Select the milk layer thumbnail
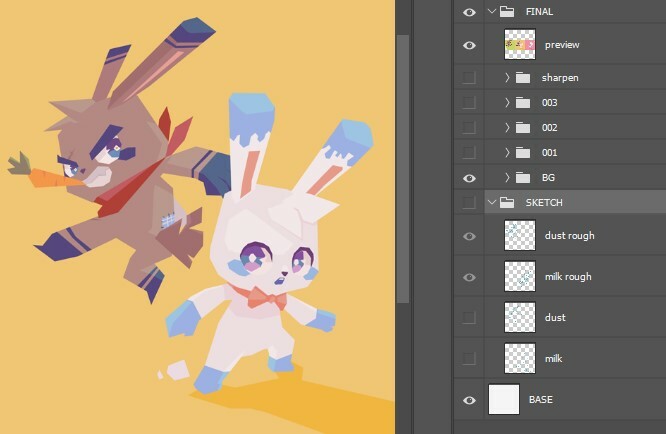 coord(520,358)
